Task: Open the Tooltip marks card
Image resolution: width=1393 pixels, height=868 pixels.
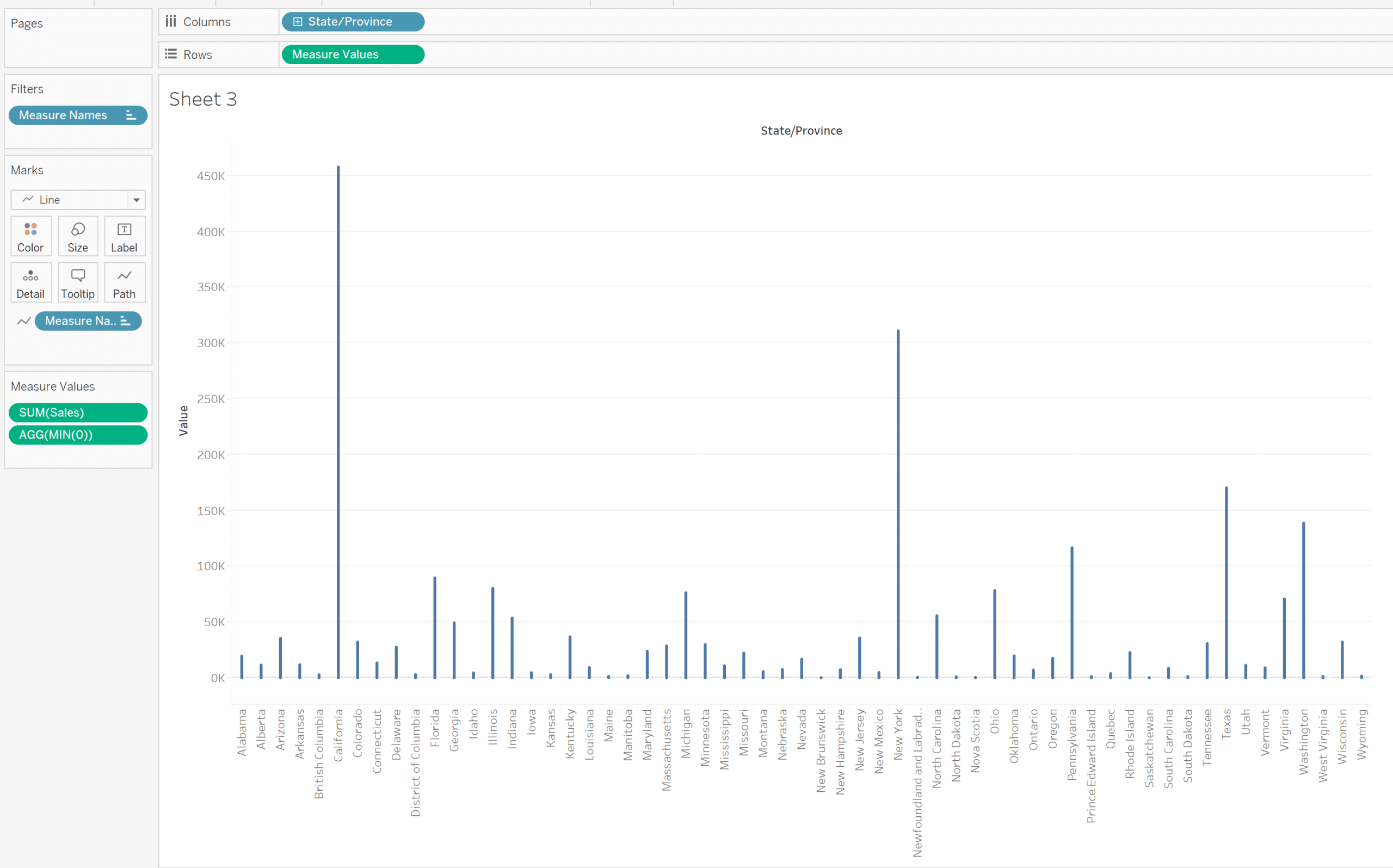Action: click(x=77, y=282)
